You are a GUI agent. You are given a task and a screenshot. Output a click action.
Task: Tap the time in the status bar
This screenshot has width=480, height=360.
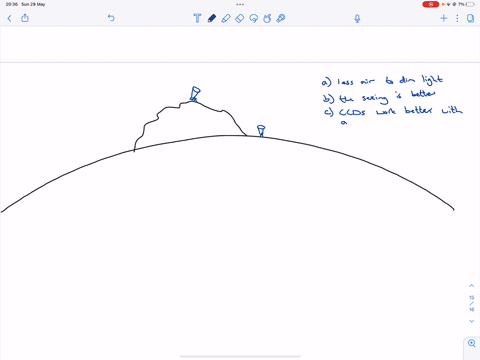click(x=12, y=4)
